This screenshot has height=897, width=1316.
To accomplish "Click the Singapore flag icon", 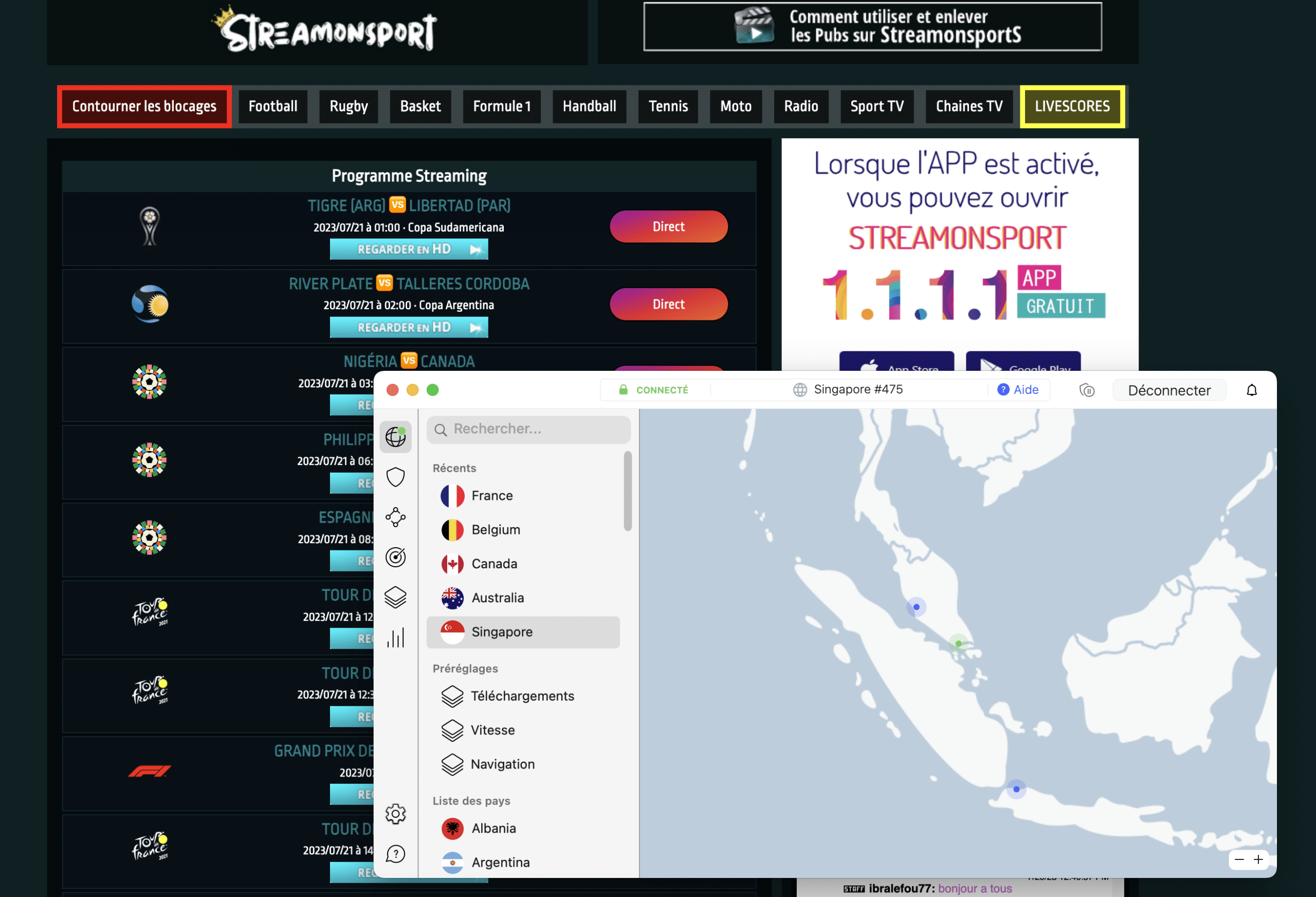I will (452, 632).
